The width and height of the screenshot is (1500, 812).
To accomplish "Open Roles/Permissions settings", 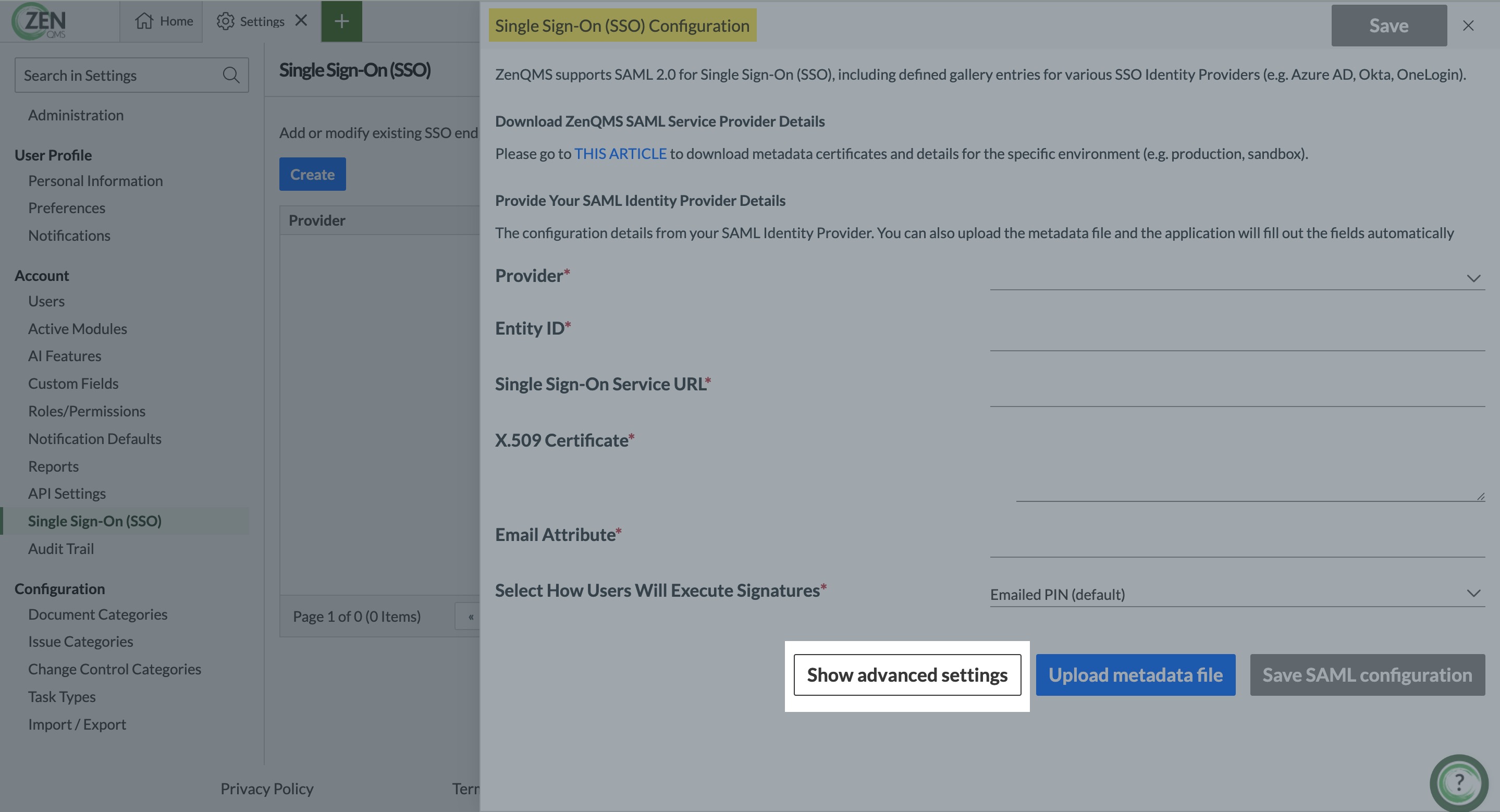I will [x=87, y=411].
